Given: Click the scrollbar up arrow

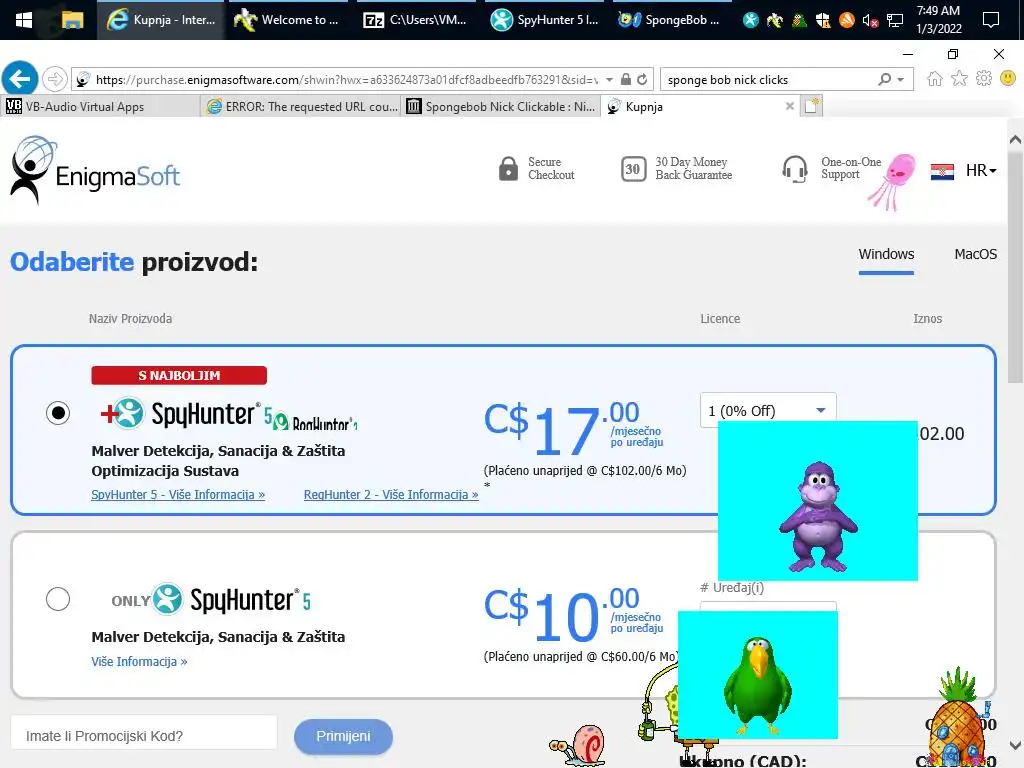Looking at the screenshot, I should tap(1015, 139).
